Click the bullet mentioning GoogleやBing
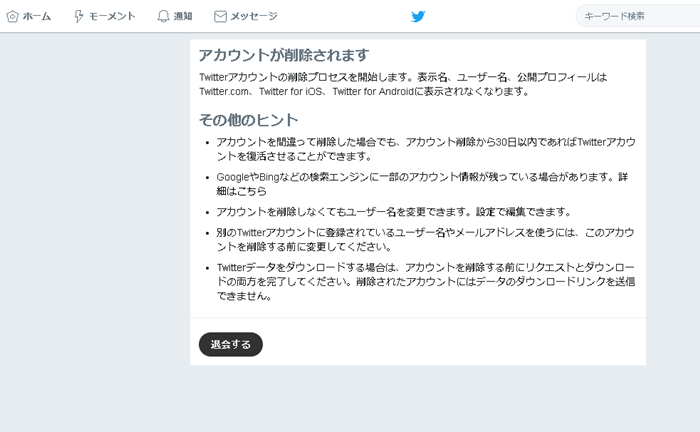The height and width of the screenshot is (432, 700). pos(422,184)
